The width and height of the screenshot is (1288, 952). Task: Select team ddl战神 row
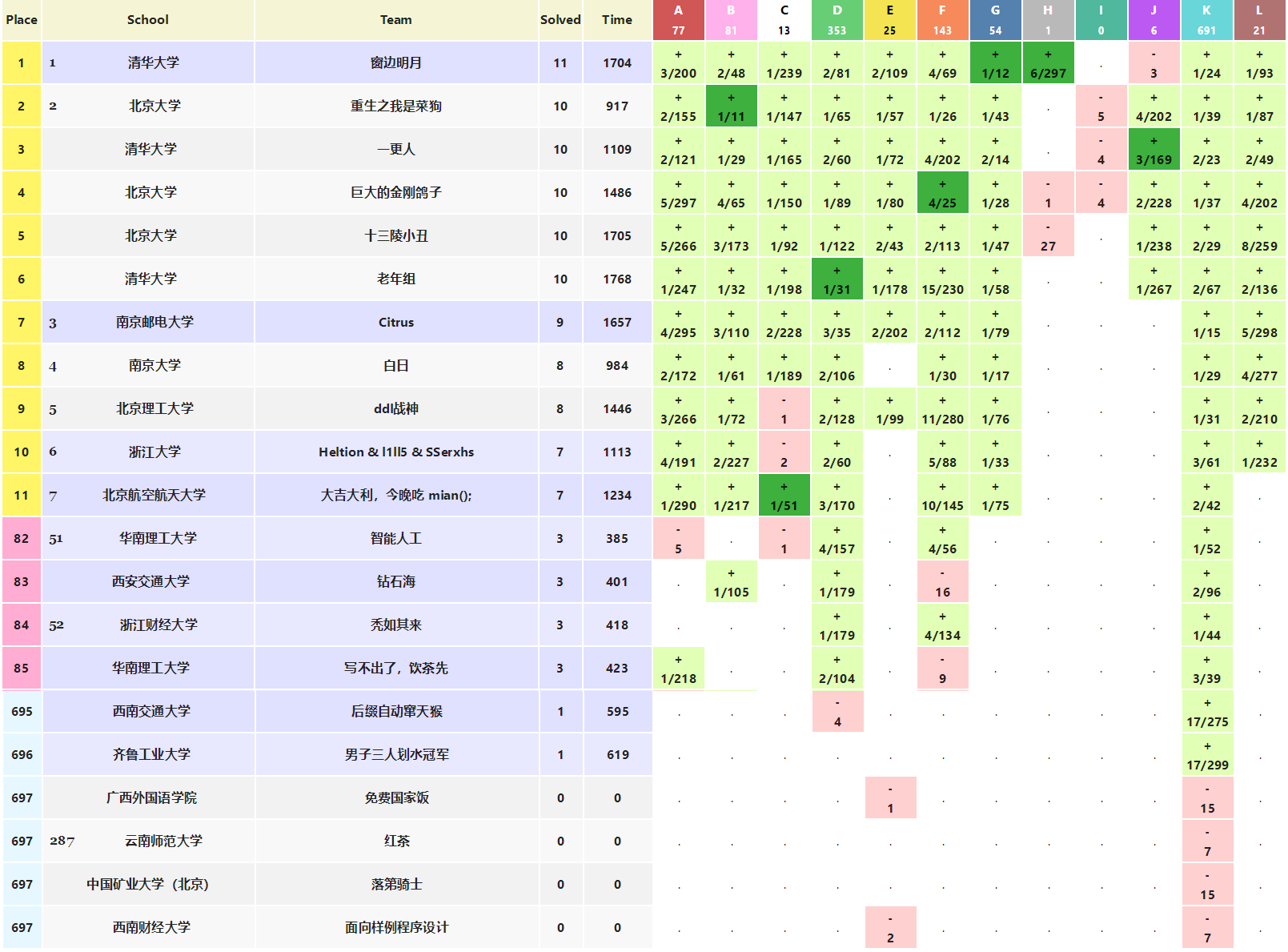396,409
